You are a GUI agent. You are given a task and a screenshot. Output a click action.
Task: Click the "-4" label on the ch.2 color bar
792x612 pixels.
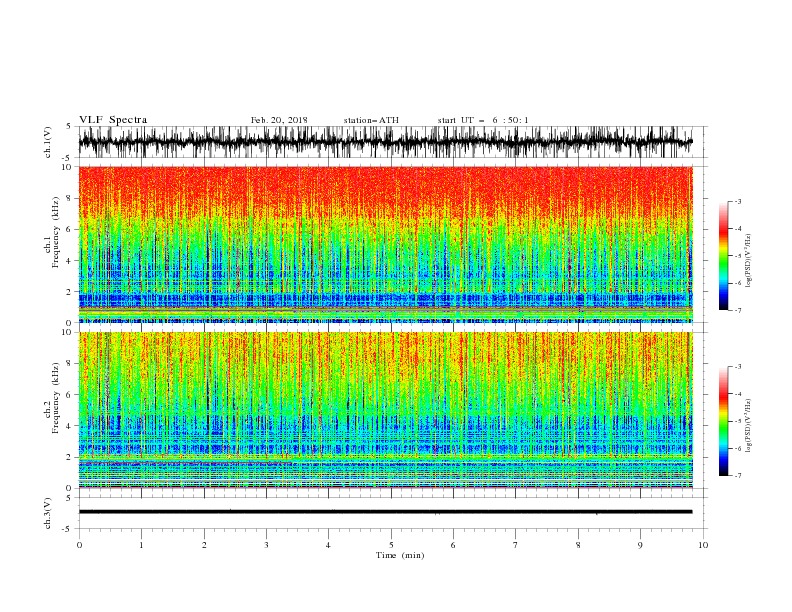click(737, 394)
